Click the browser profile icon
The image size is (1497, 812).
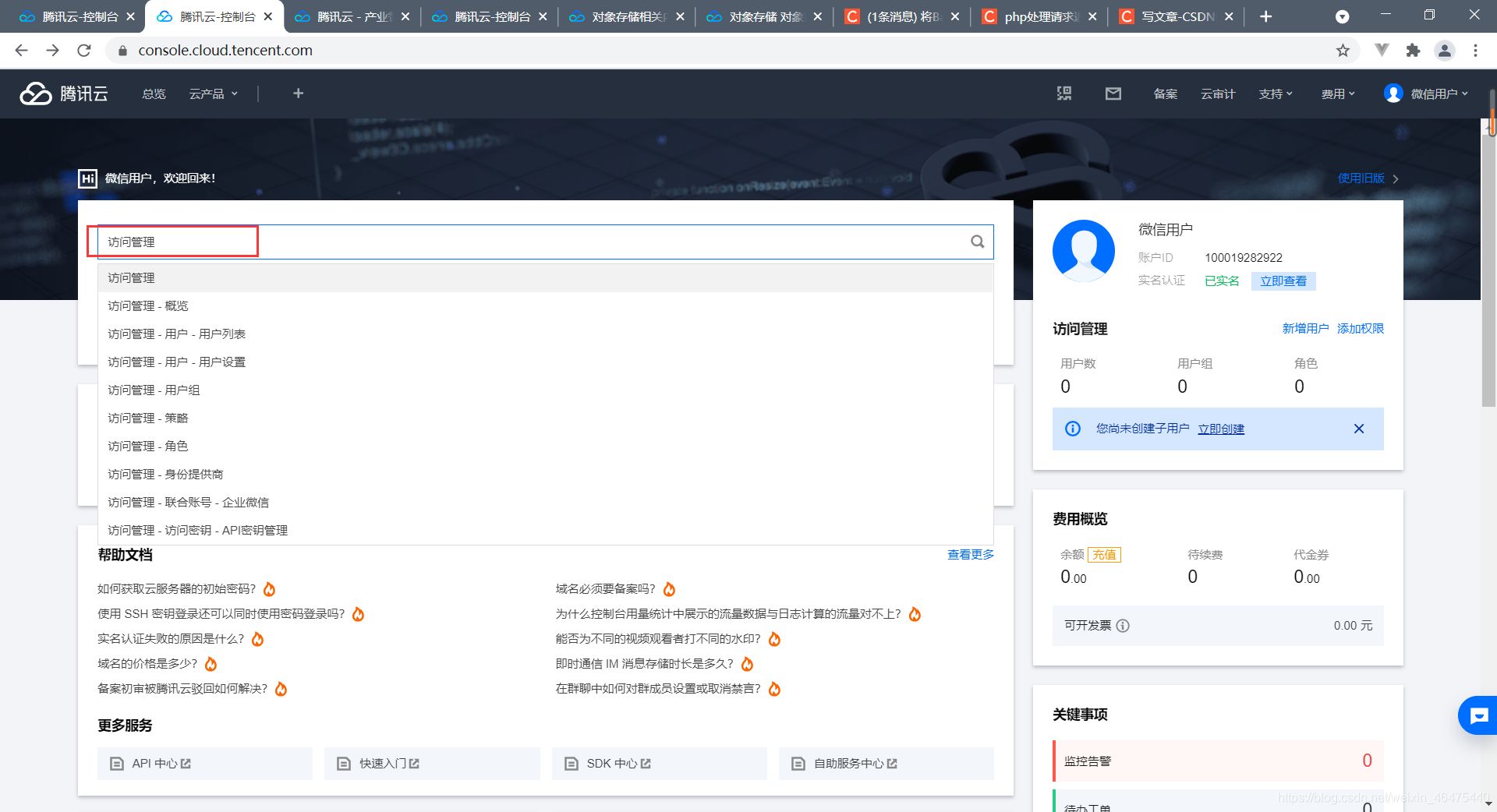click(x=1445, y=51)
